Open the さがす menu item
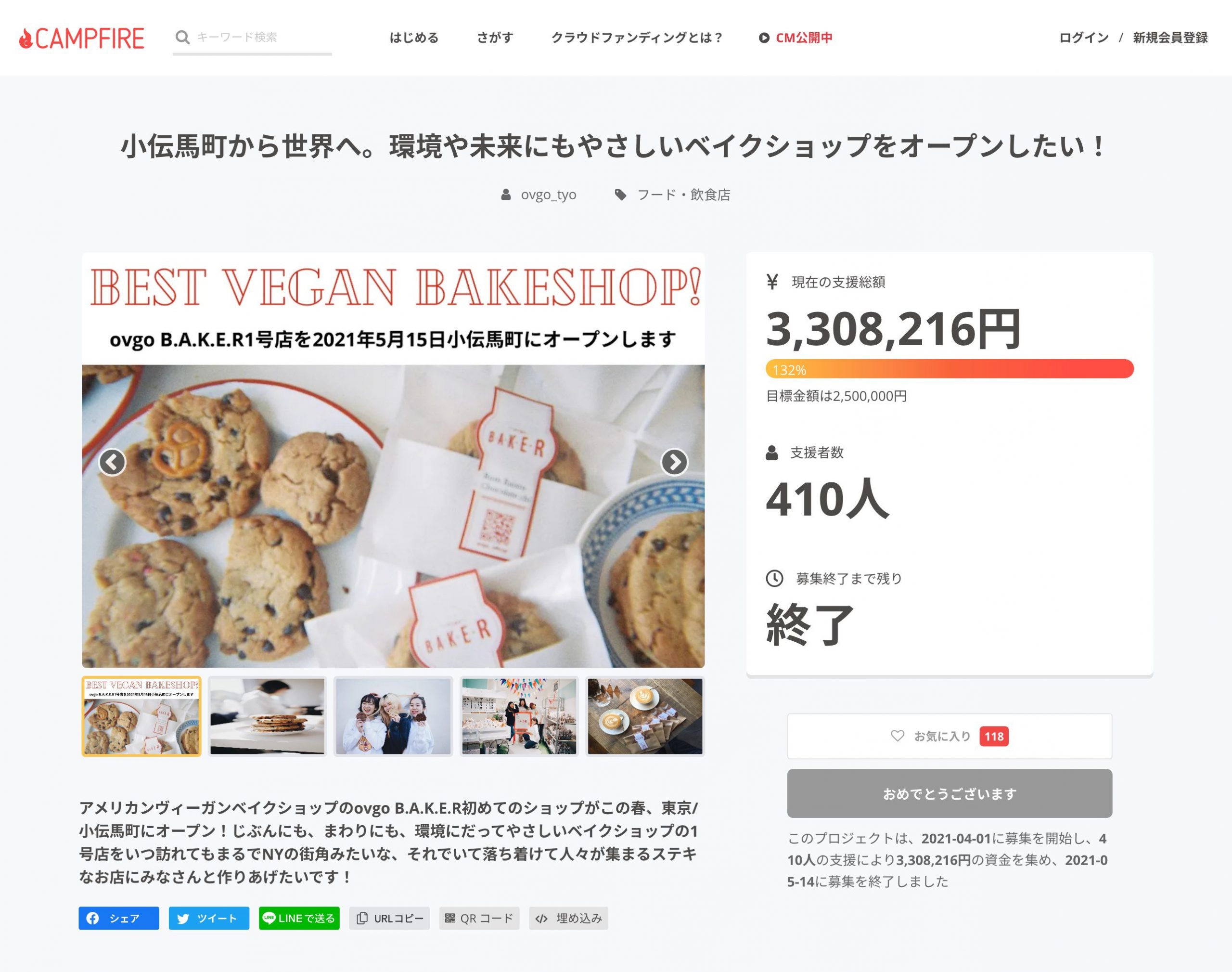 coord(495,38)
